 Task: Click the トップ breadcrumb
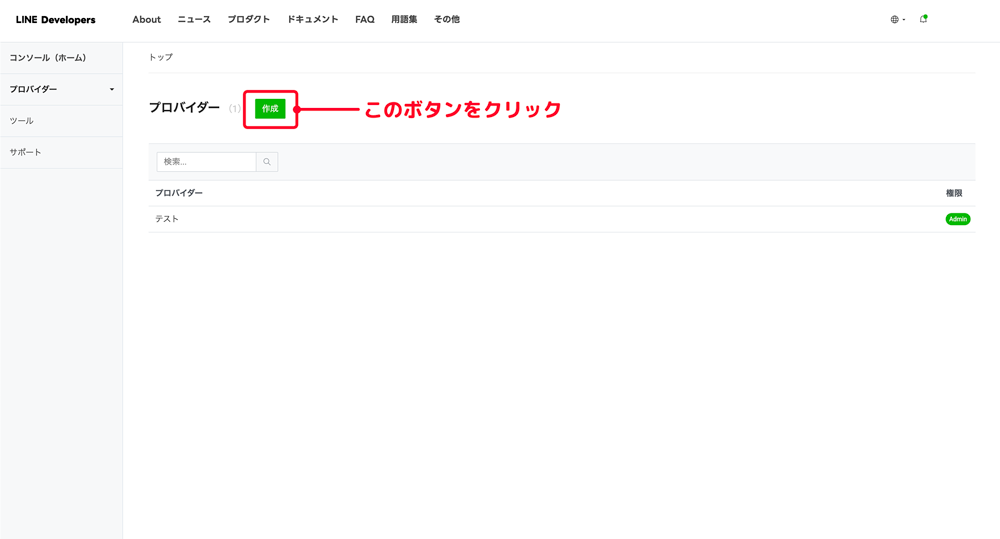161,57
